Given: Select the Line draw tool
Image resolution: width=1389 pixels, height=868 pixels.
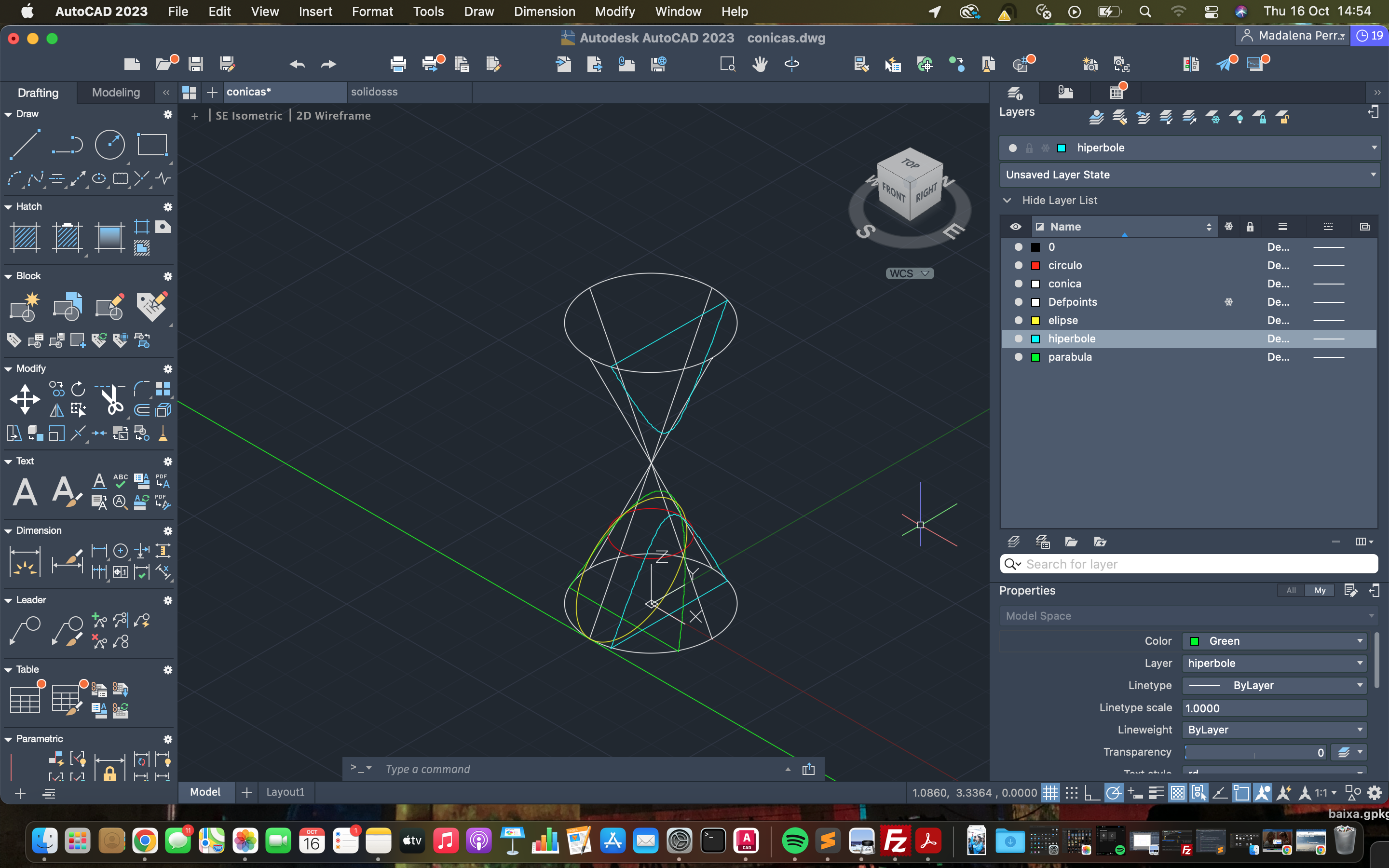Looking at the screenshot, I should pyautogui.click(x=25, y=144).
